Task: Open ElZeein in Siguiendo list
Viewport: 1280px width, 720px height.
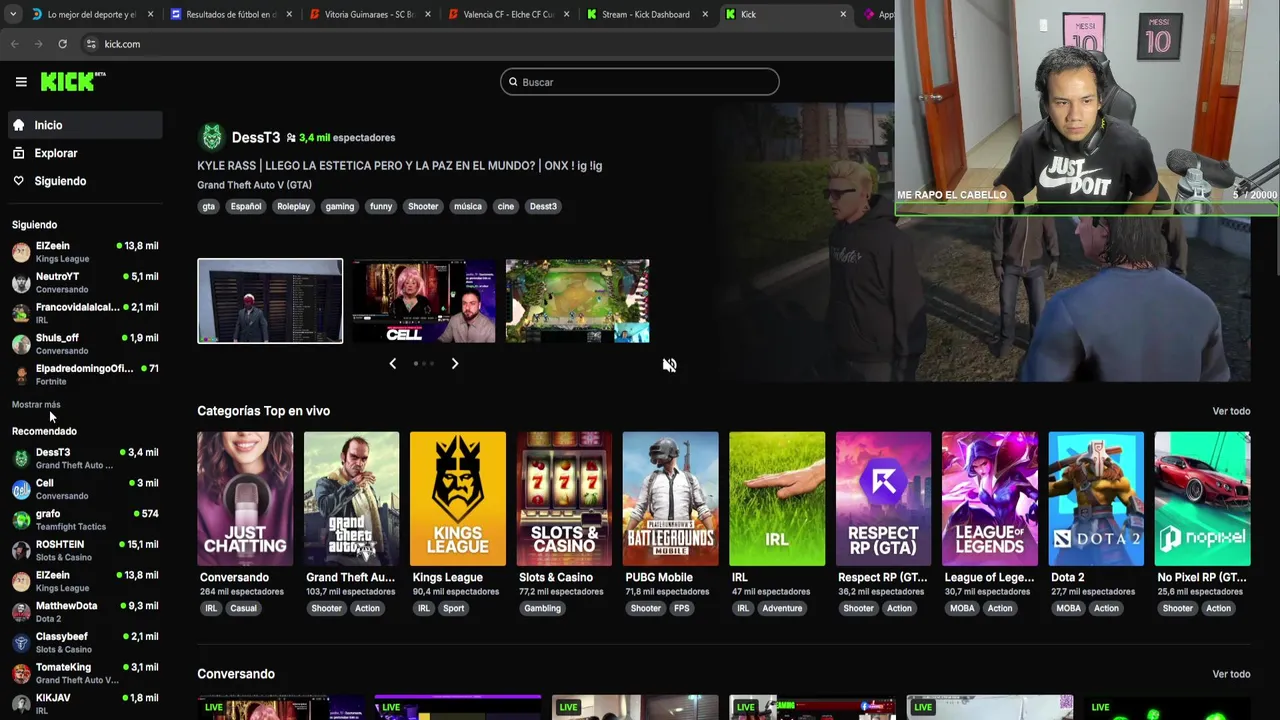Action: [x=85, y=252]
